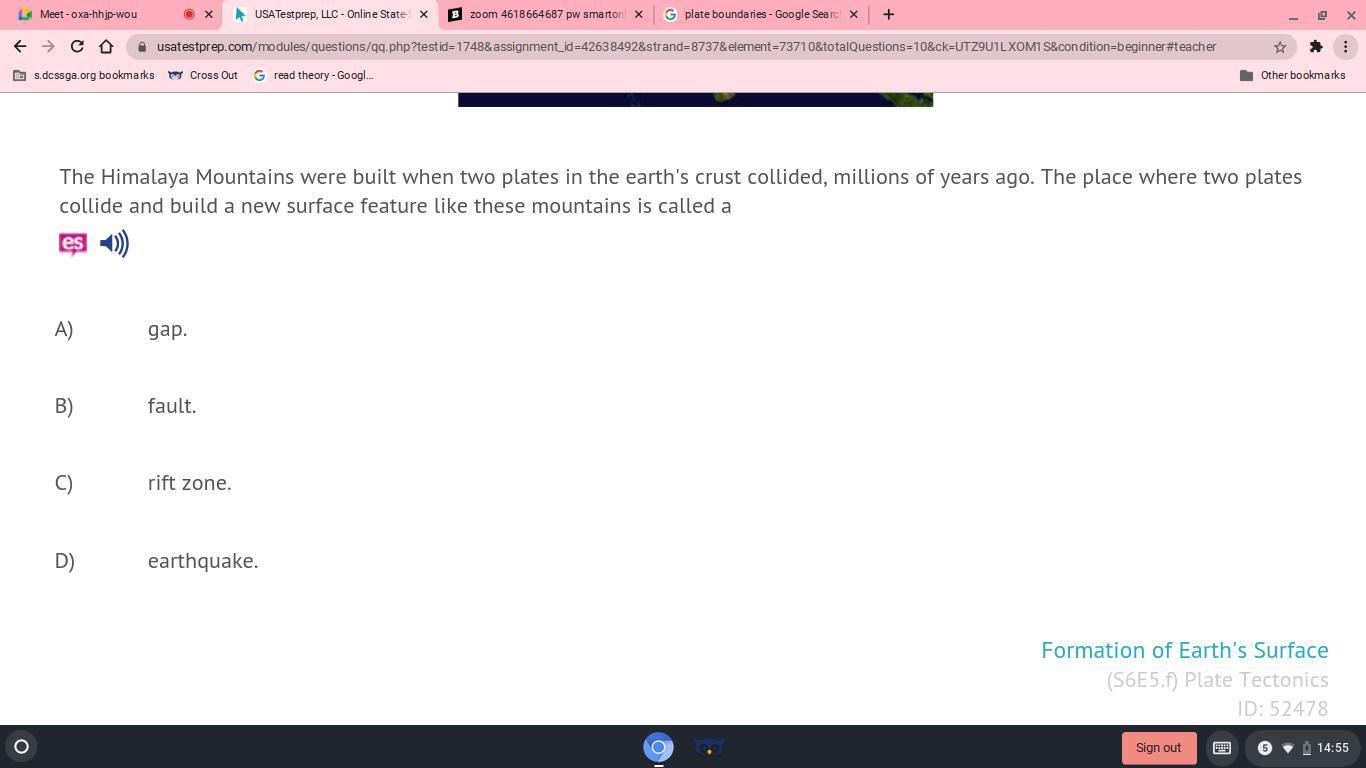
Task: Click the site info lock icon
Action: click(x=143, y=46)
